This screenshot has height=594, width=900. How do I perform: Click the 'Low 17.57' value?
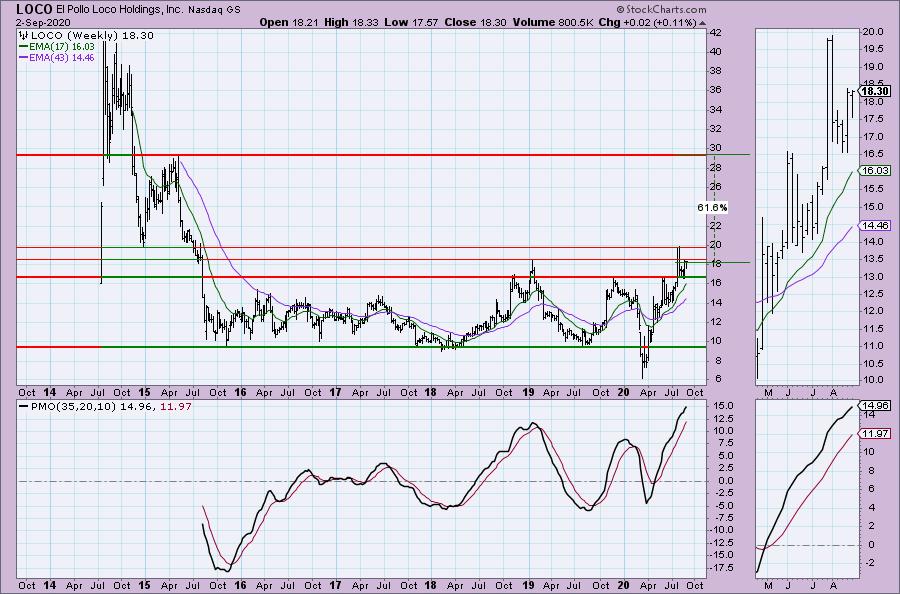coord(412,22)
